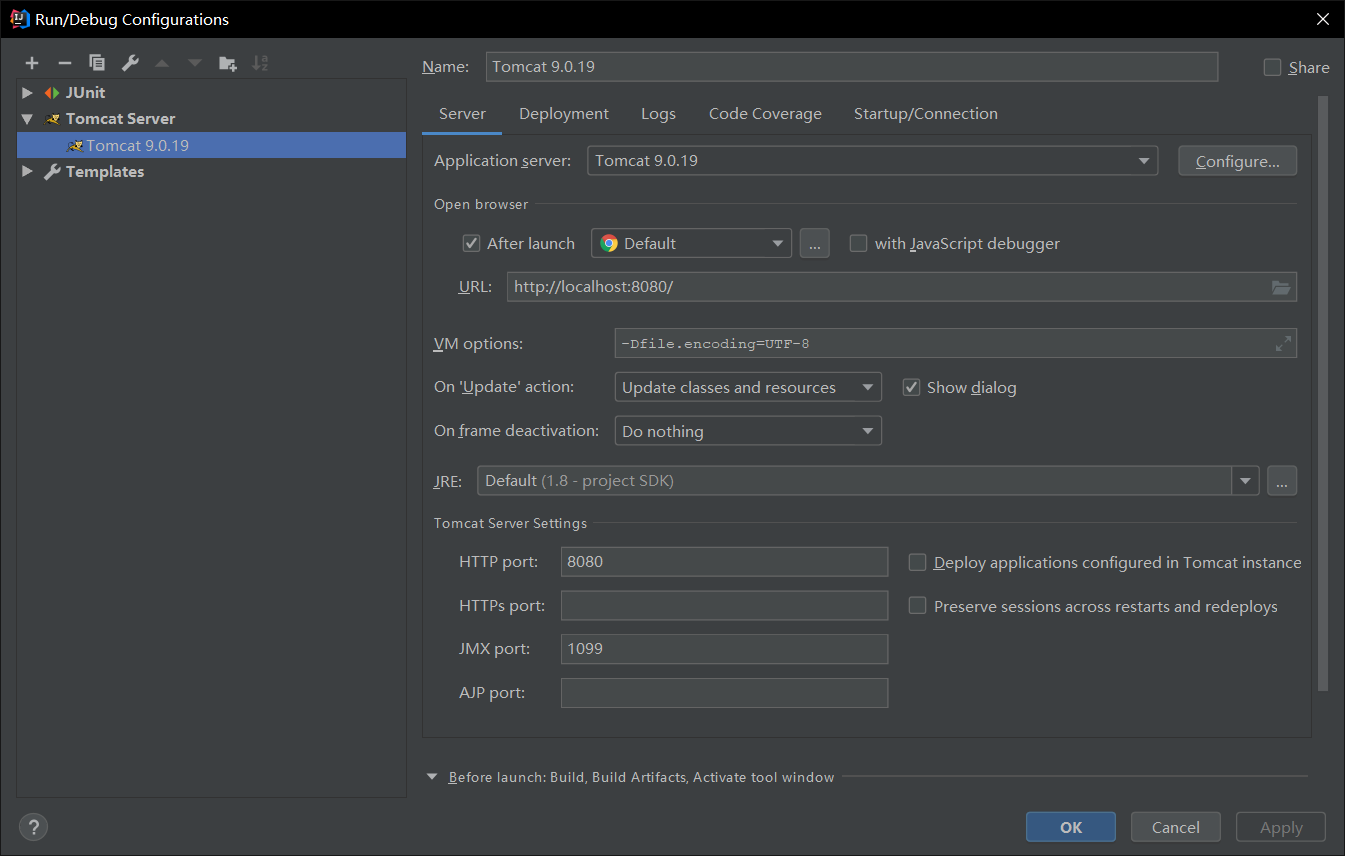Expand the VM options field editor
Image resolution: width=1345 pixels, height=856 pixels.
pos(1283,343)
